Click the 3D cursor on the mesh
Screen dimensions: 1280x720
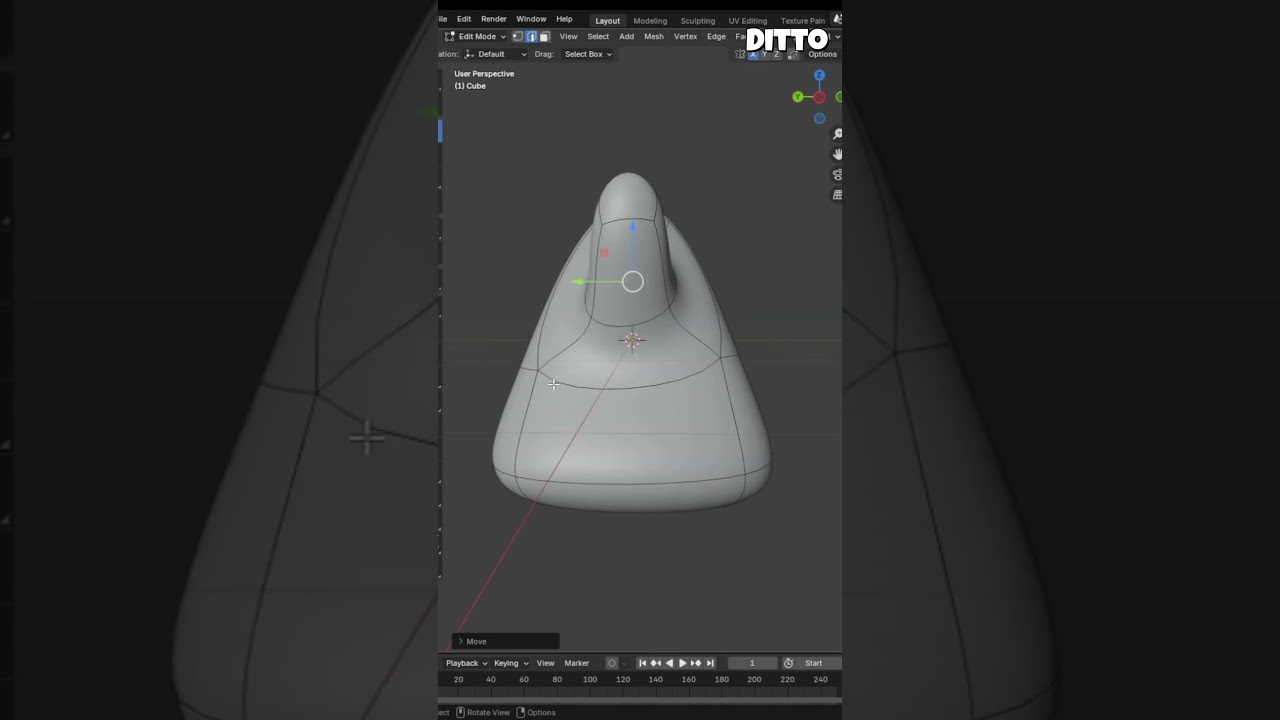631,341
